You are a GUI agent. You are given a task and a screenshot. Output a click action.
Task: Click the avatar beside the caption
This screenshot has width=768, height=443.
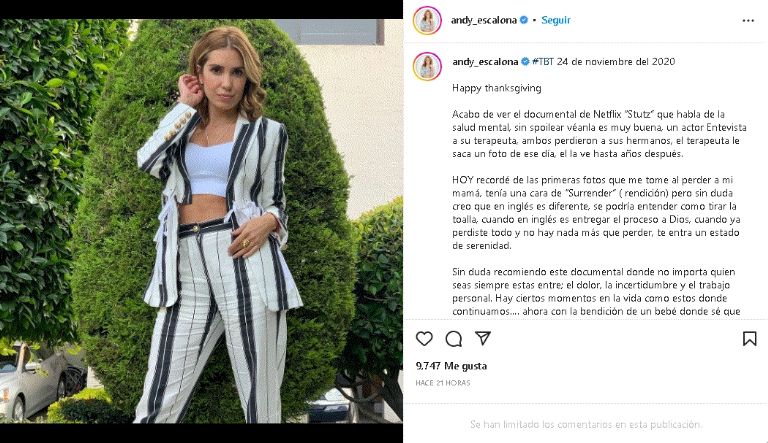(x=427, y=66)
